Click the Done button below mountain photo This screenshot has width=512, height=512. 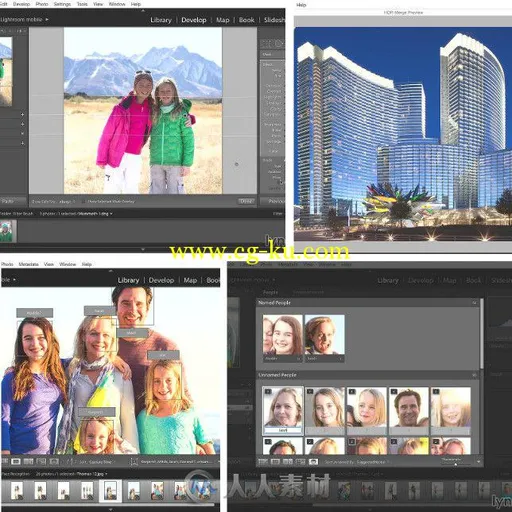[246, 201]
